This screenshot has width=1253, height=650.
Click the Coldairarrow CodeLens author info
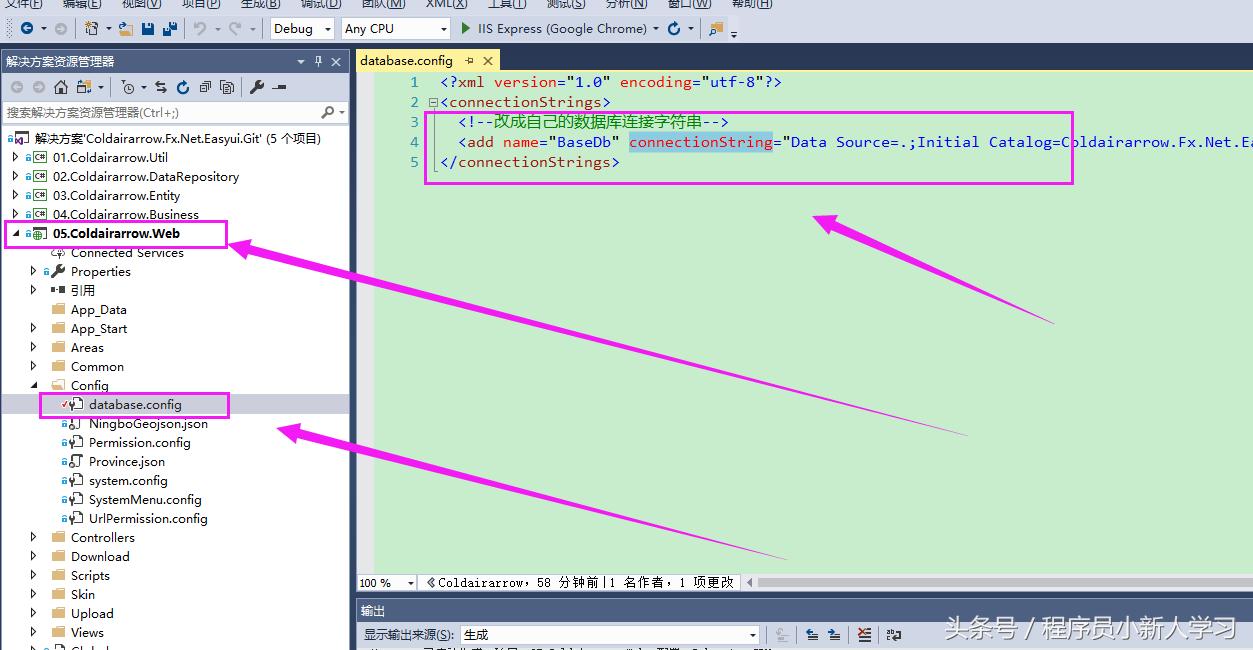pos(470,582)
